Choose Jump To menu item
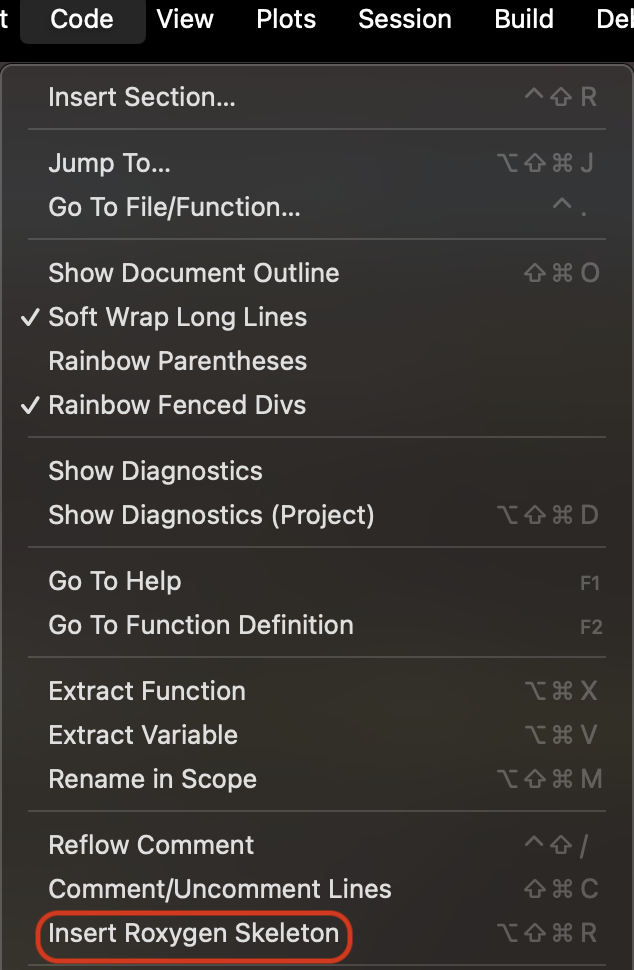The image size is (634, 970). coord(317,163)
